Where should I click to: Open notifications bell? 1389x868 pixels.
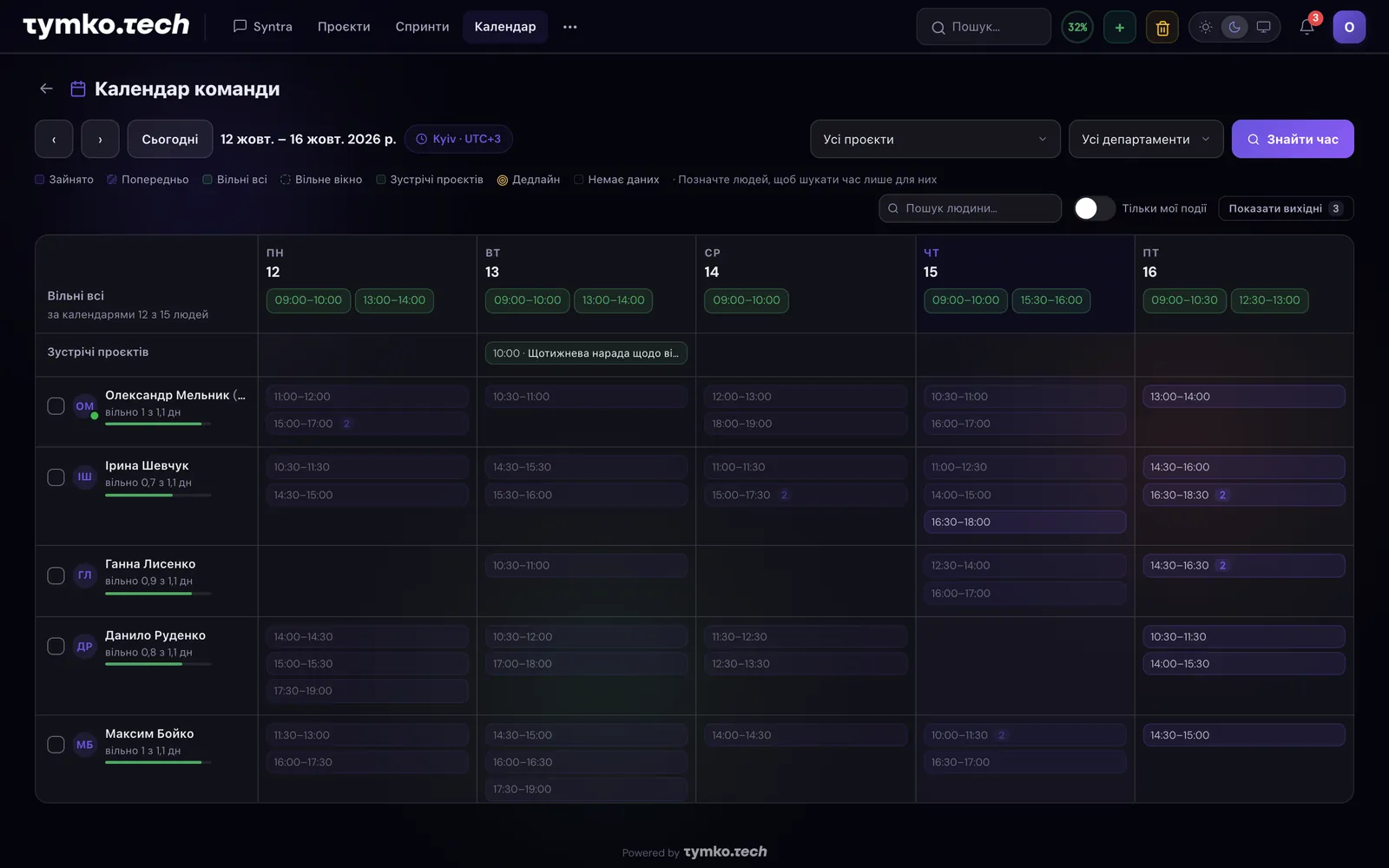point(1307,27)
